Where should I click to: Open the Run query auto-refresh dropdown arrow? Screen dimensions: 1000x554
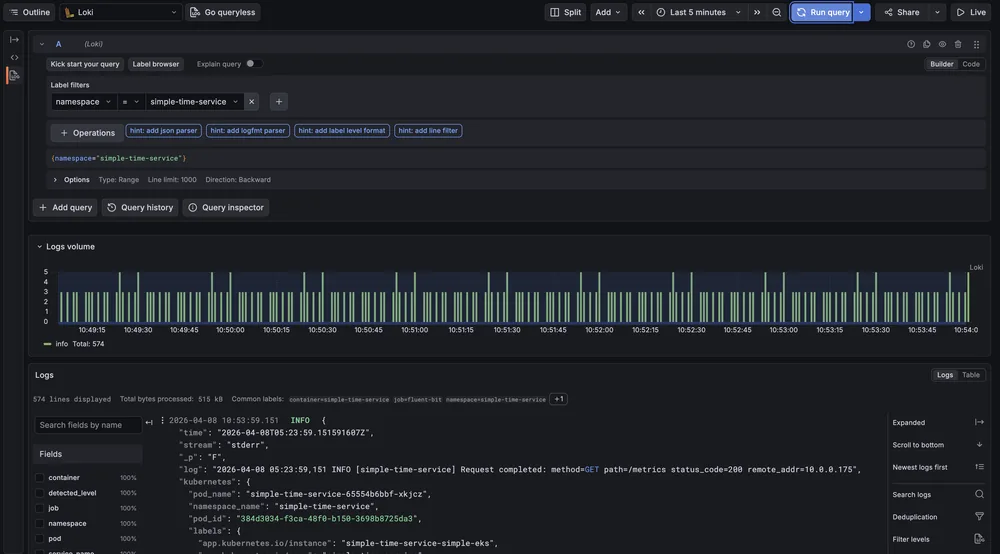862,12
